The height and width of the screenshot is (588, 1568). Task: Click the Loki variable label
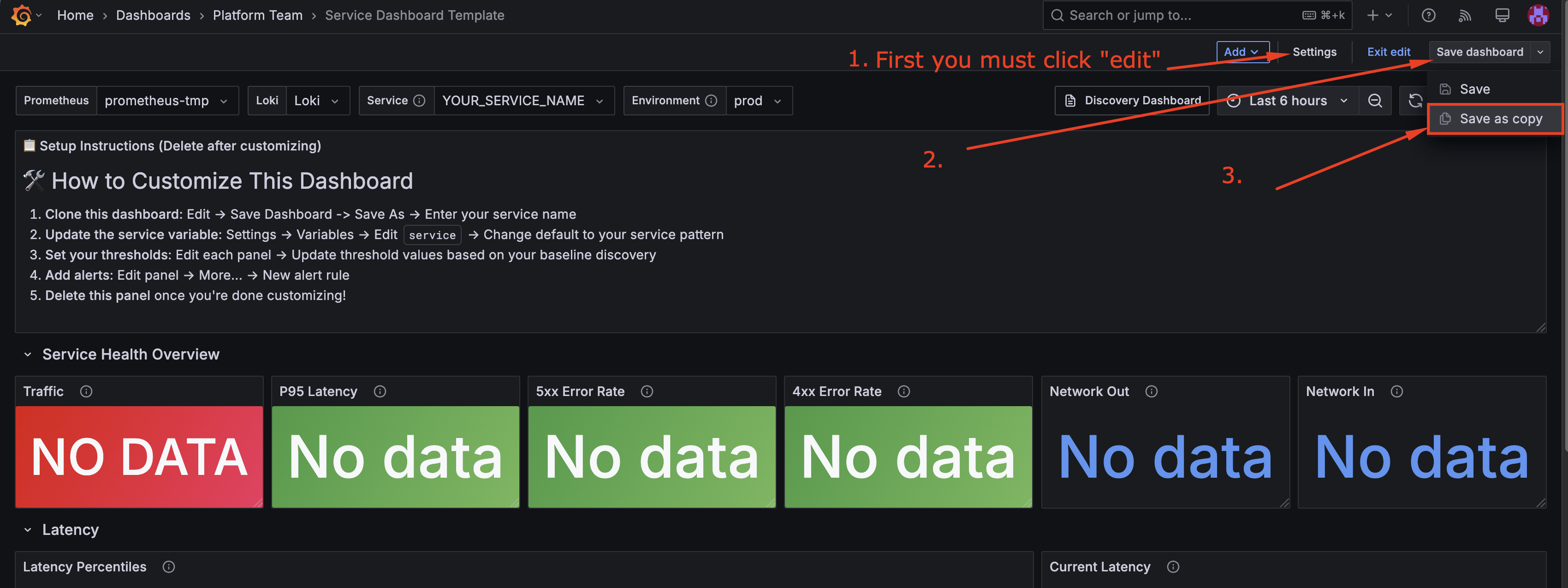pos(267,101)
